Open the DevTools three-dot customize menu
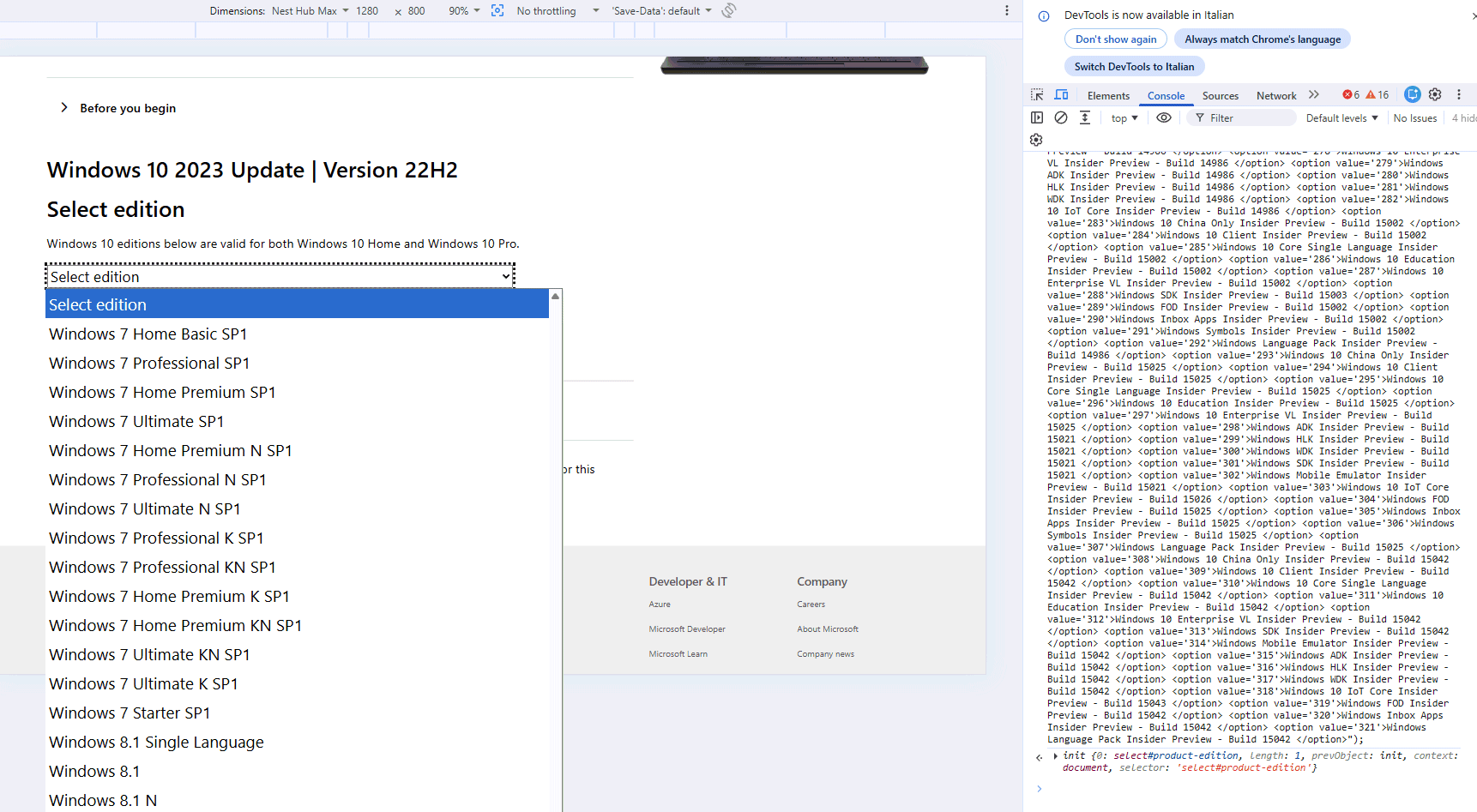The width and height of the screenshot is (1477, 812). [x=1458, y=94]
